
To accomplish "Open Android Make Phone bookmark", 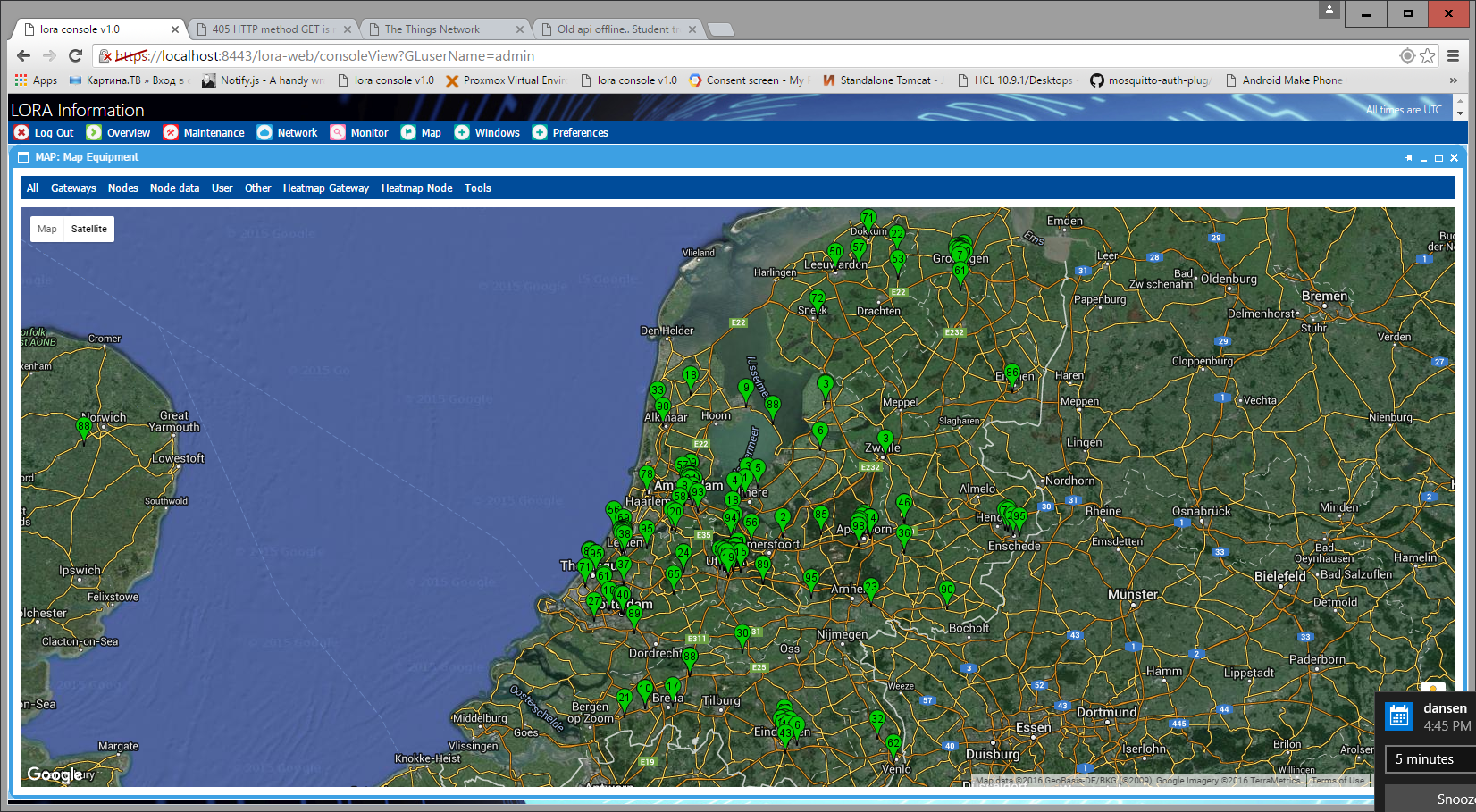I will click(1284, 80).
